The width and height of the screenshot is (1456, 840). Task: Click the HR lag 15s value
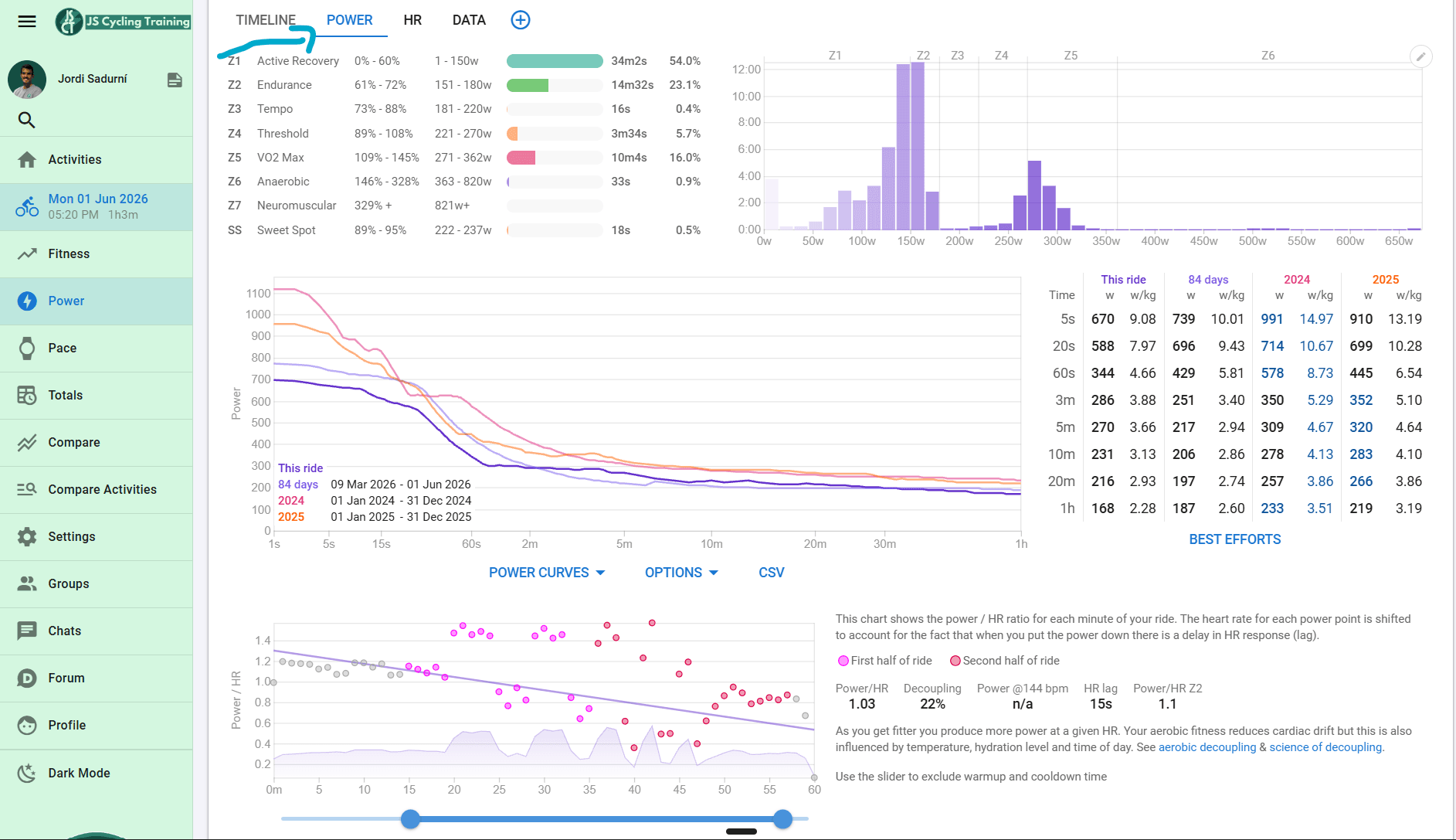click(1101, 704)
